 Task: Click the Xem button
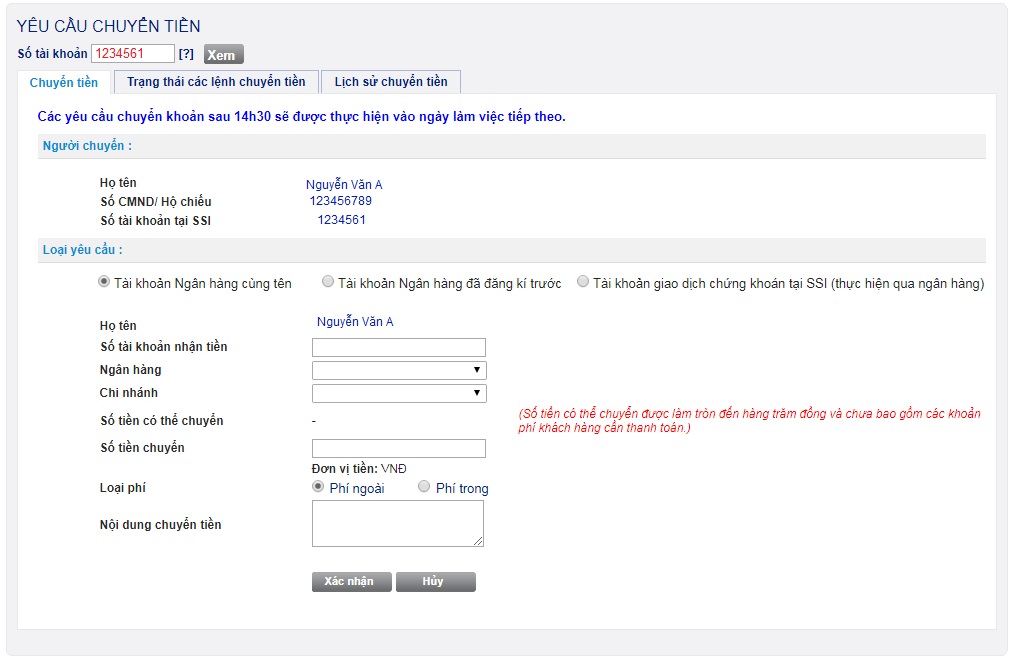pos(223,54)
